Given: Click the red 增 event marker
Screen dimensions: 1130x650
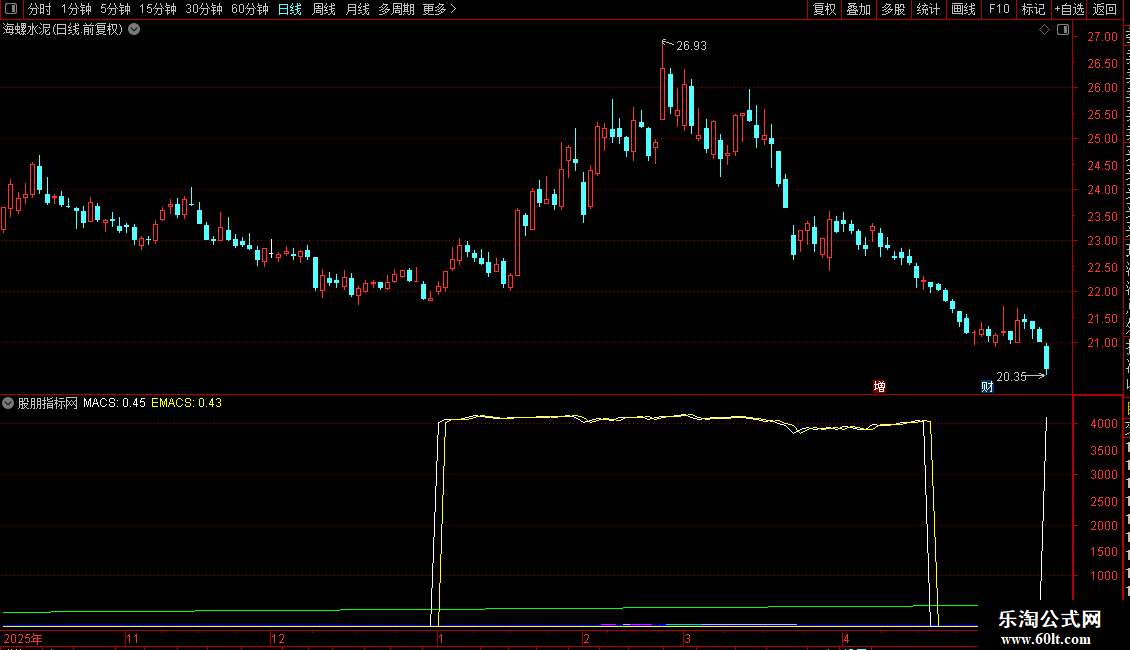Looking at the screenshot, I should (879, 386).
